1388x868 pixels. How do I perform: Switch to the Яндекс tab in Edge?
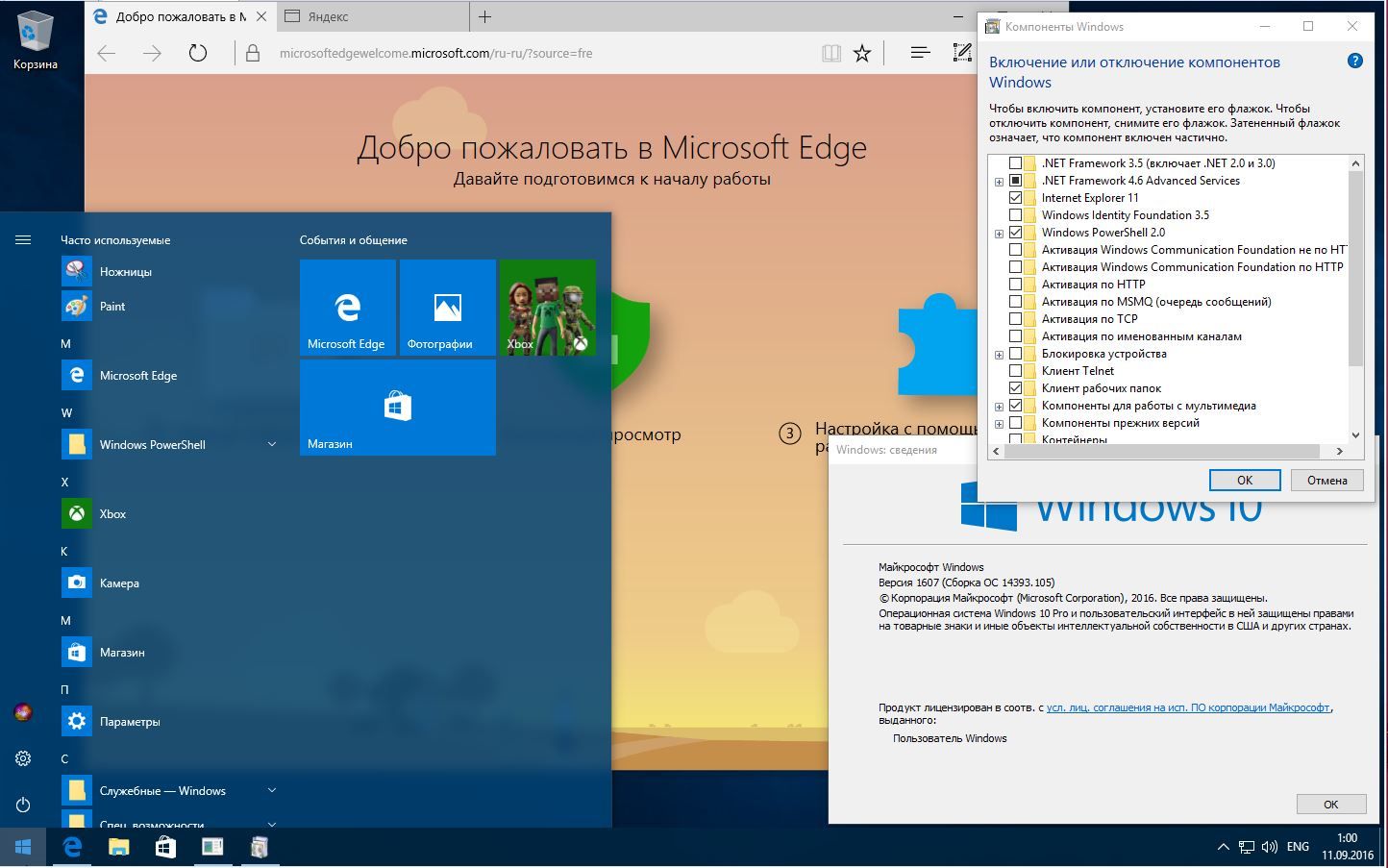[371, 16]
